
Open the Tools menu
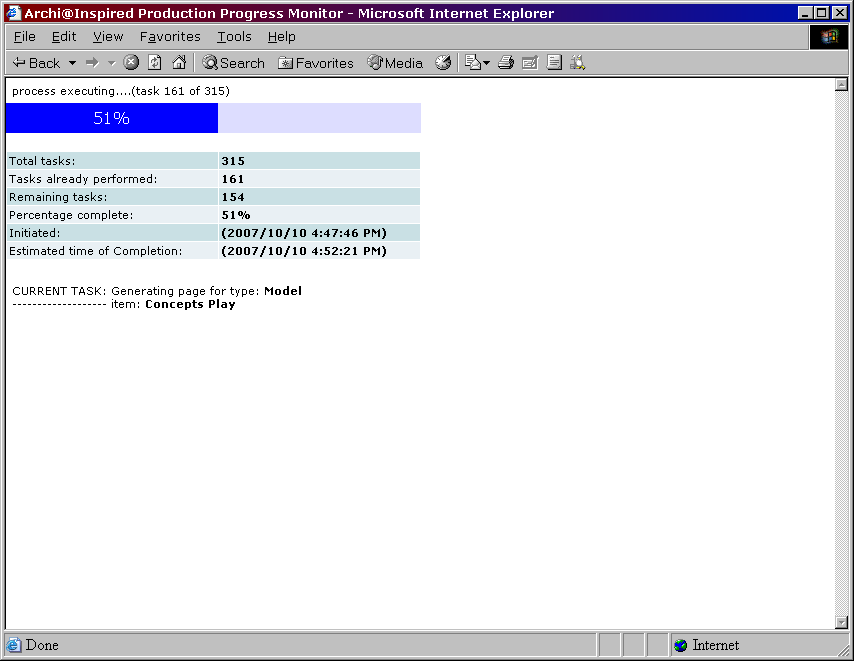(x=234, y=37)
